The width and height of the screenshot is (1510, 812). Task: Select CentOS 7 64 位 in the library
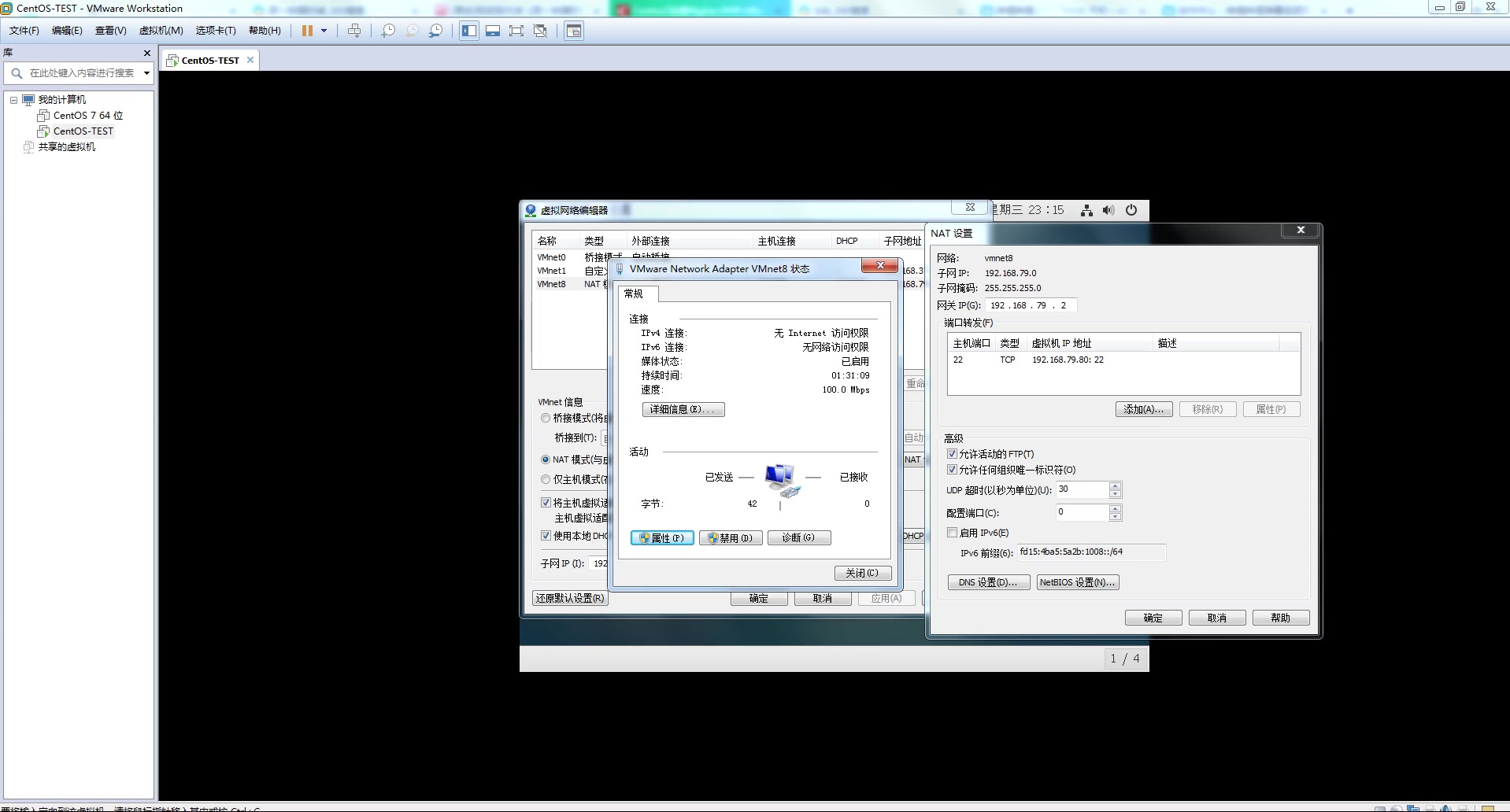(x=80, y=116)
